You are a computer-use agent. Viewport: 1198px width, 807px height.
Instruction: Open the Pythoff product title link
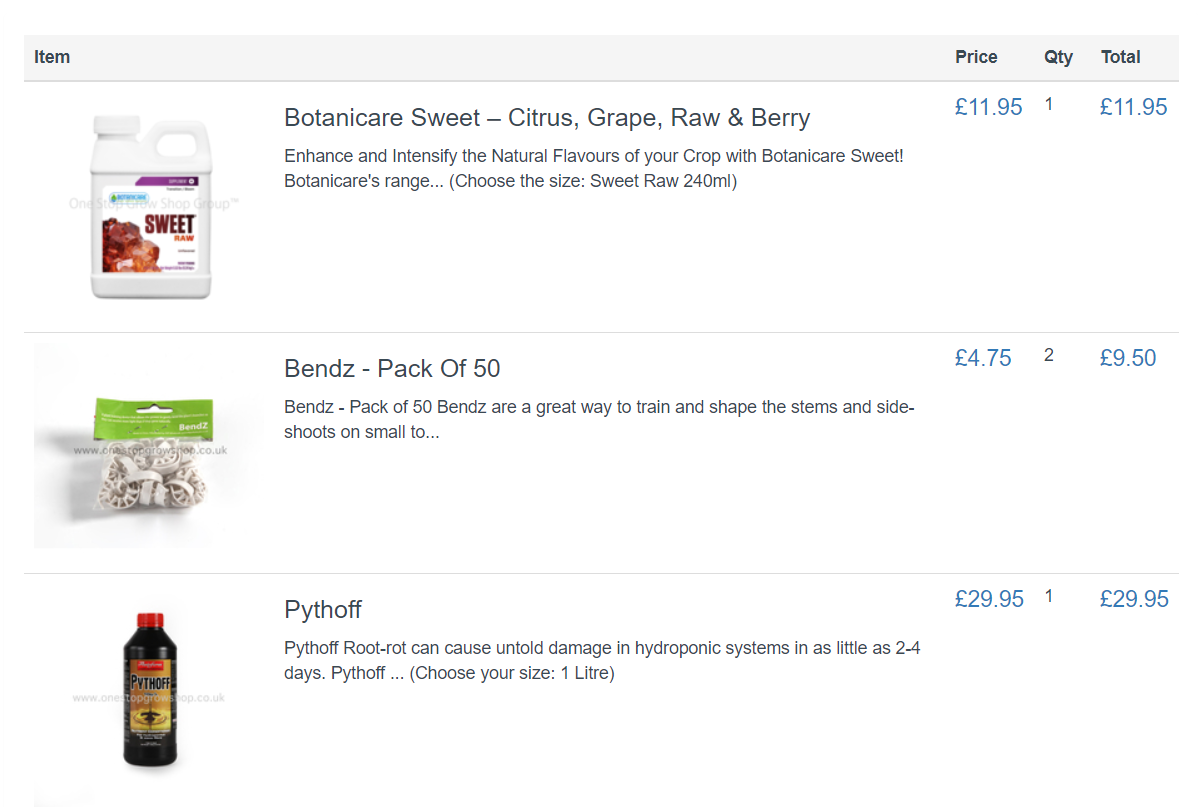coord(322,610)
